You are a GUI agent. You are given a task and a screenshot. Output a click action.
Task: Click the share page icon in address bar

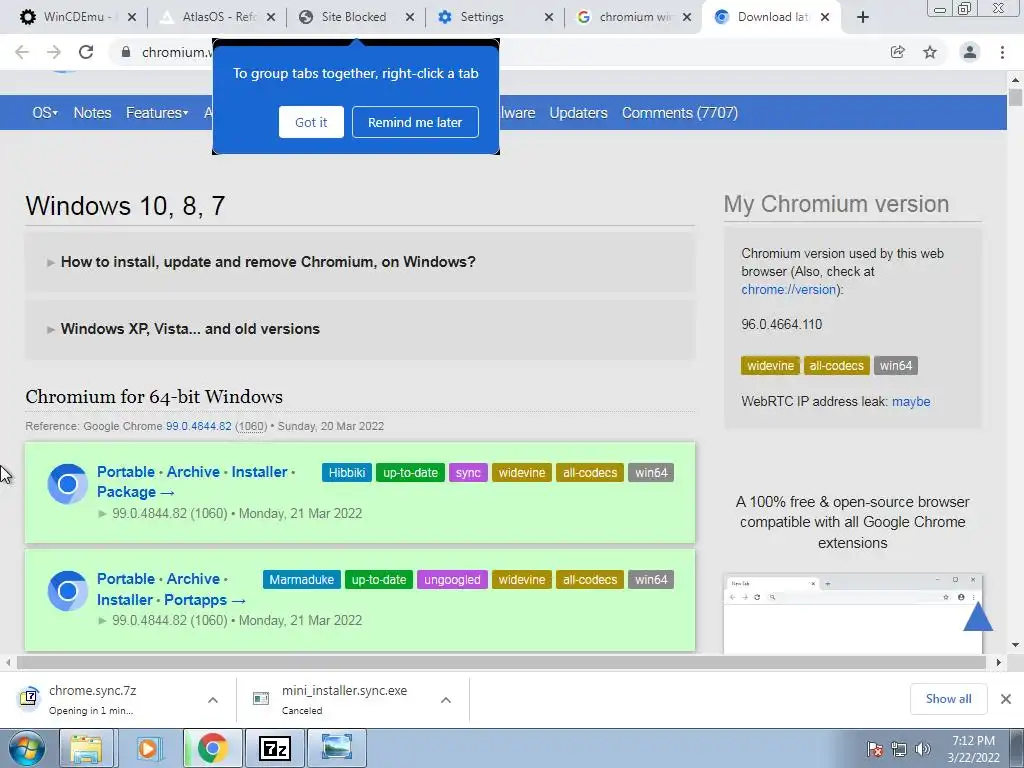(x=898, y=52)
